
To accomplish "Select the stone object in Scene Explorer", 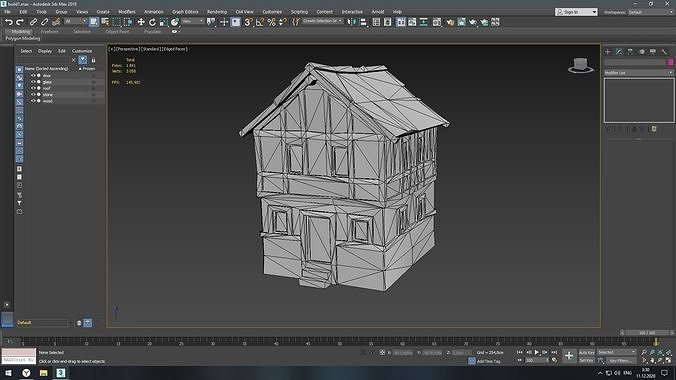I will (47, 94).
